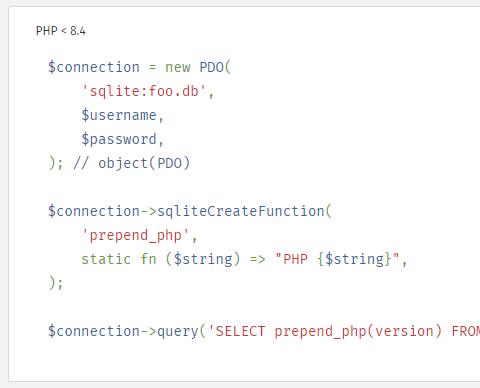Click the "static" keyword
This screenshot has width=480, height=388.
pyautogui.click(x=106, y=259)
